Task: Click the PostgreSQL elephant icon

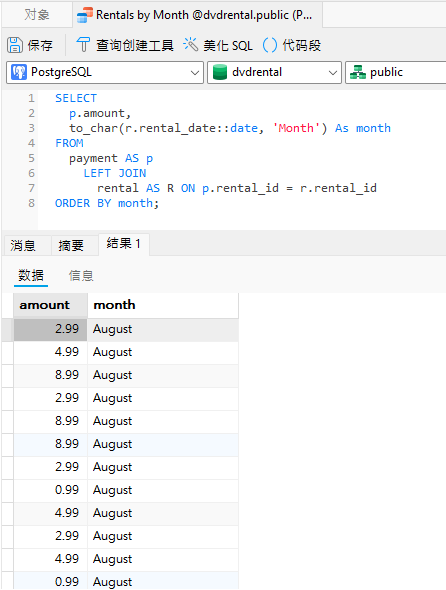Action: click(19, 72)
